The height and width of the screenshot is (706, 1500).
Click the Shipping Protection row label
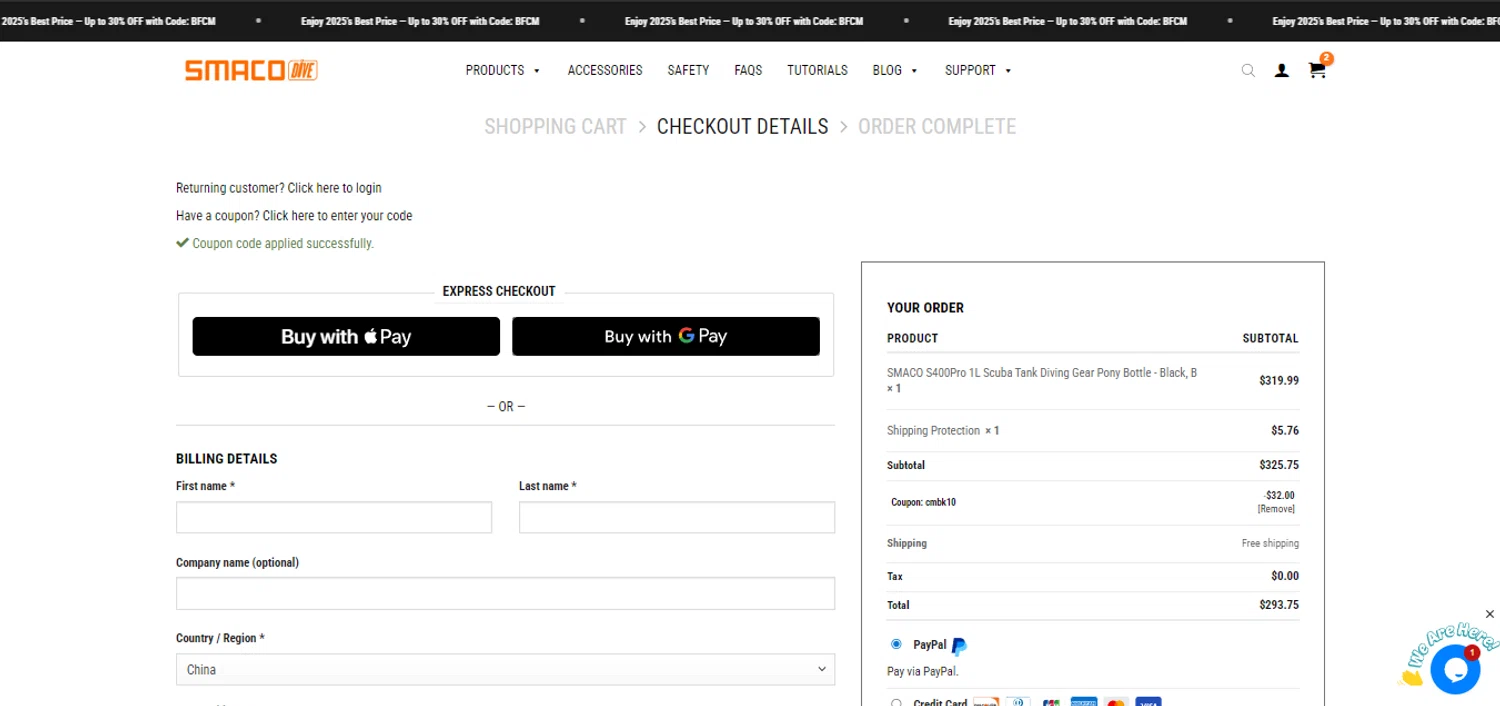pos(933,431)
